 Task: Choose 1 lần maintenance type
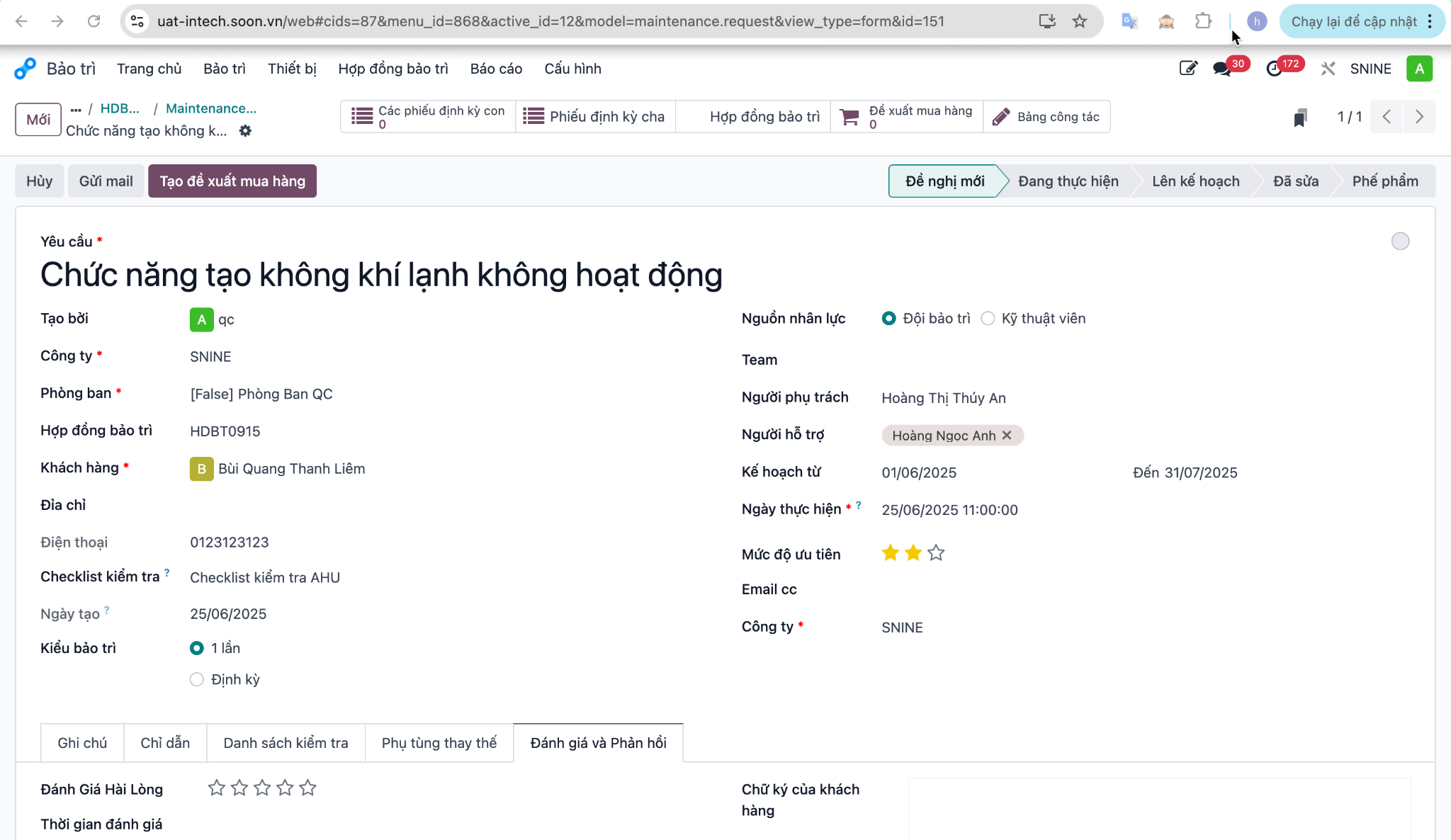(x=197, y=648)
